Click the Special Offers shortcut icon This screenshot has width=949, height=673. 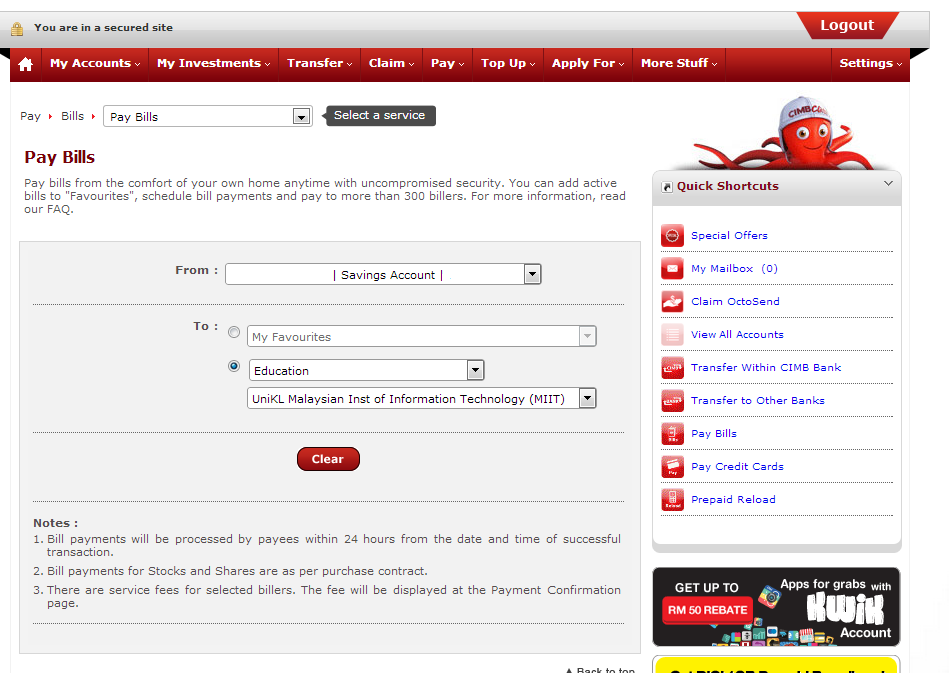(672, 235)
